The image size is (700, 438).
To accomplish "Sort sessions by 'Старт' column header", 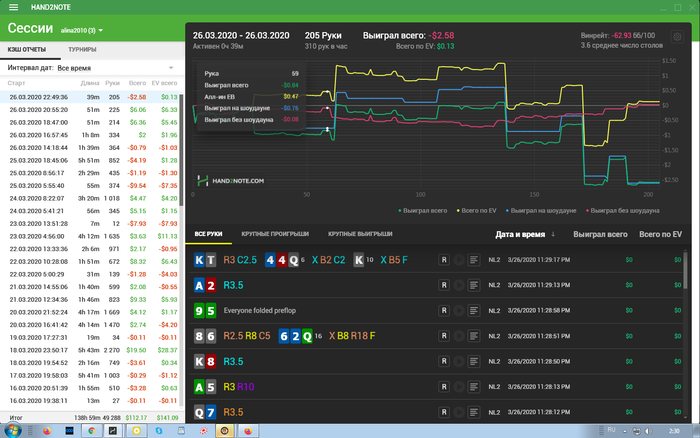I will (x=16, y=83).
